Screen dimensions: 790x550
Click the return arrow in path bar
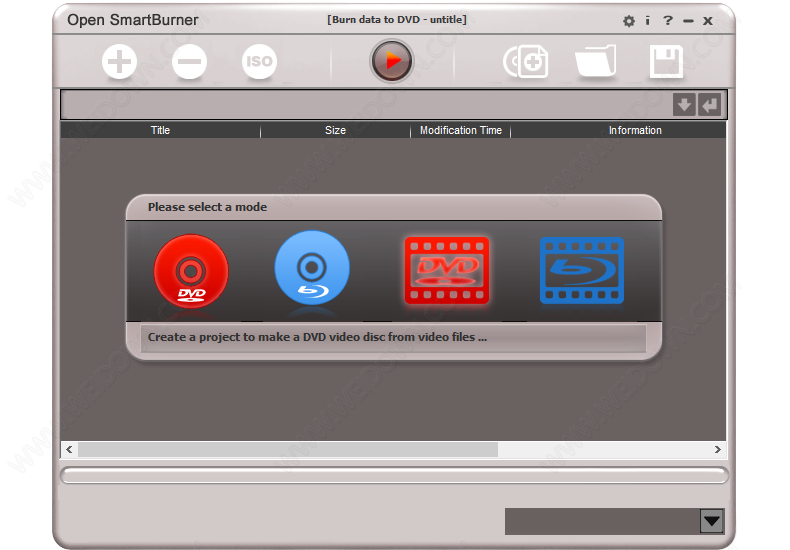[x=710, y=105]
